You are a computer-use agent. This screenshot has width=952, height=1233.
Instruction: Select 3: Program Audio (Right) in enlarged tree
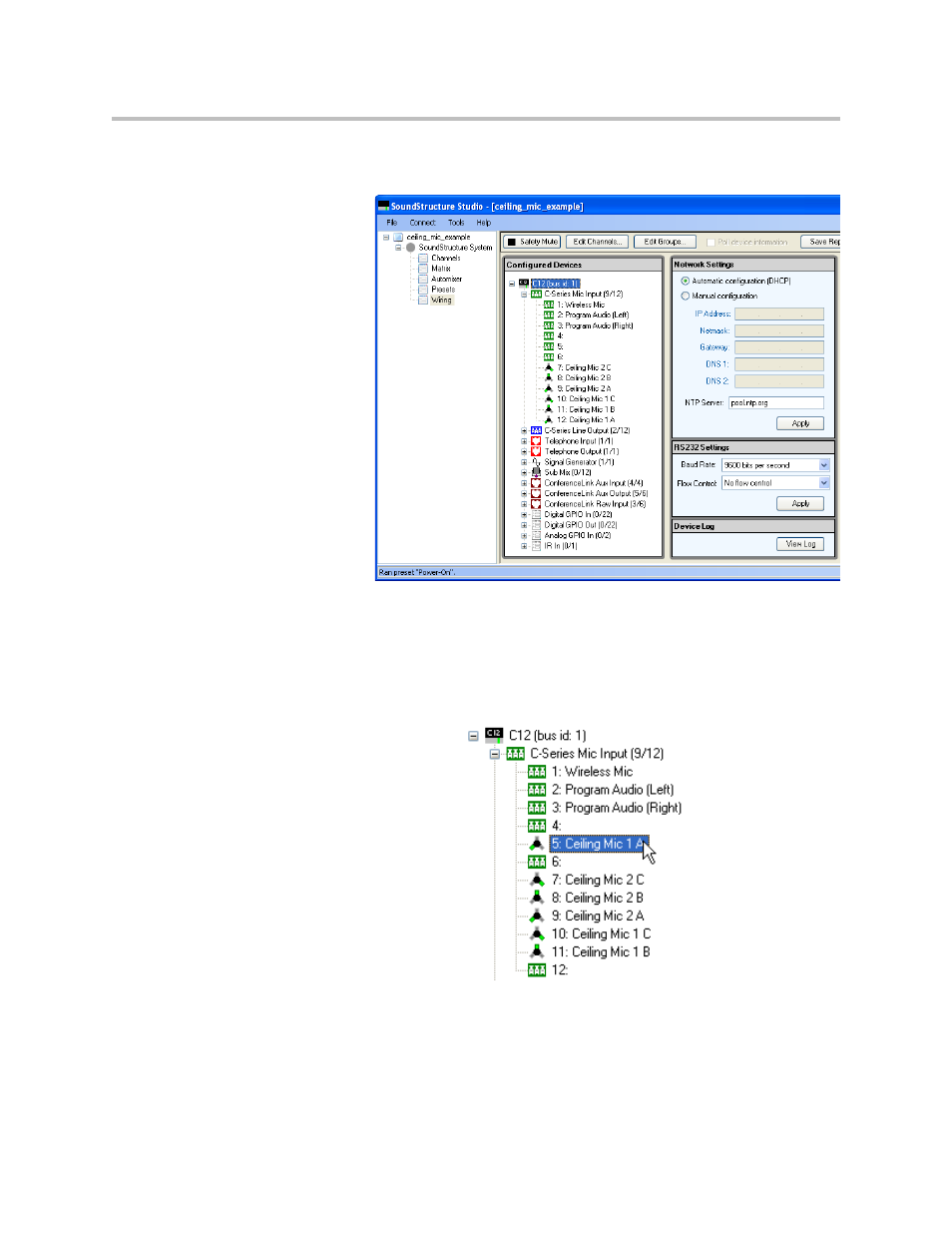(x=617, y=808)
